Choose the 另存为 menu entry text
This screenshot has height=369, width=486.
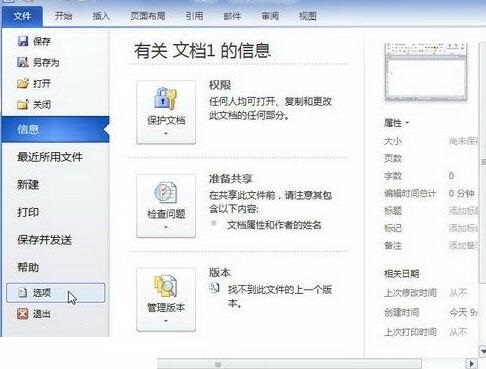(46, 62)
